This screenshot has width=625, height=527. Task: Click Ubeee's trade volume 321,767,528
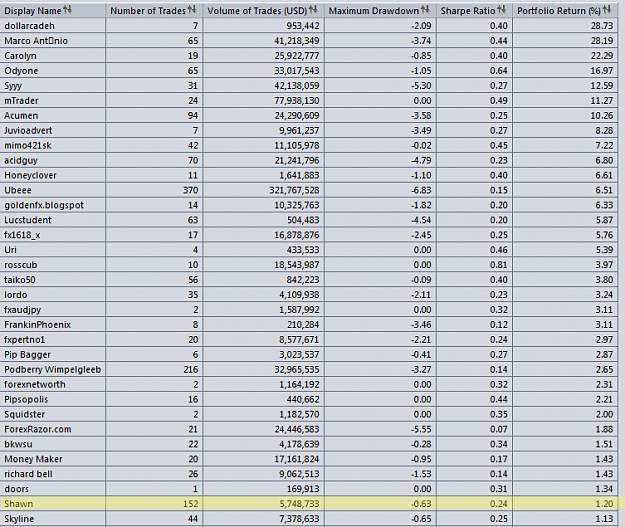(x=294, y=191)
